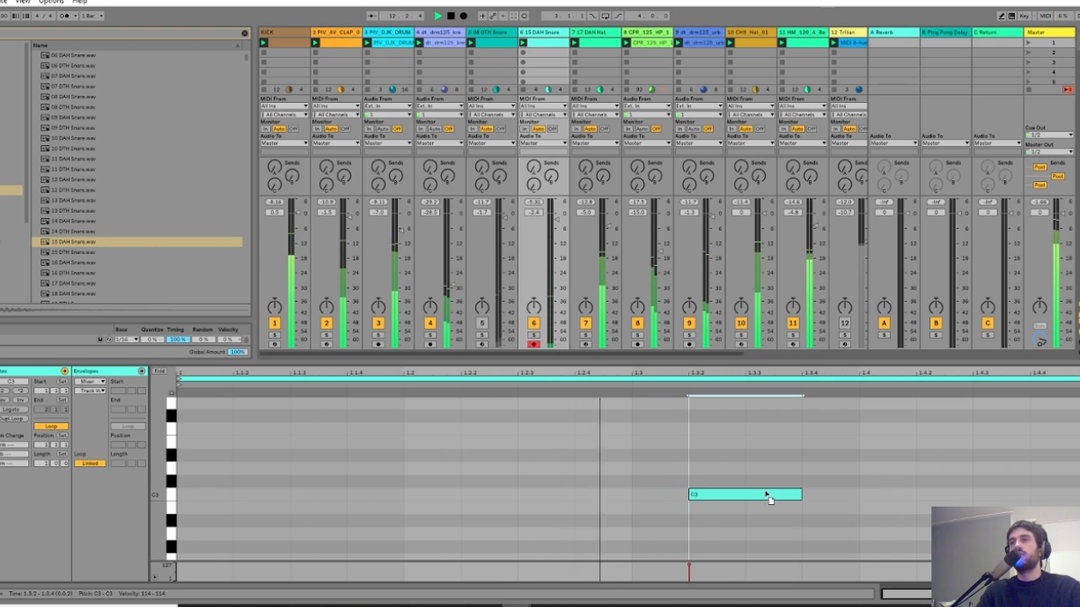Viewport: 1080px width, 607px height.
Task: Click the track 3 volume fader
Action: coord(401,230)
